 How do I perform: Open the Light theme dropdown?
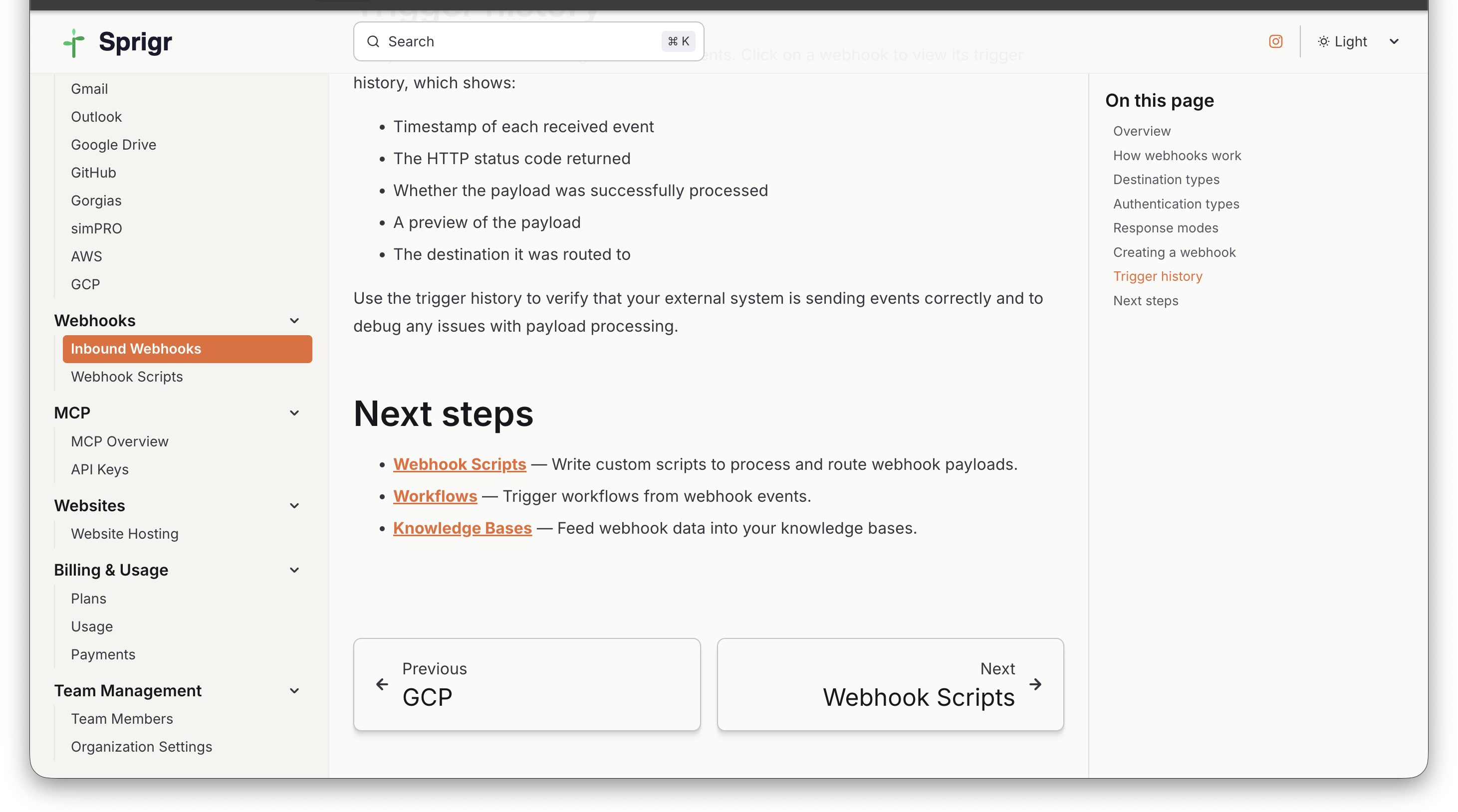coord(1394,41)
